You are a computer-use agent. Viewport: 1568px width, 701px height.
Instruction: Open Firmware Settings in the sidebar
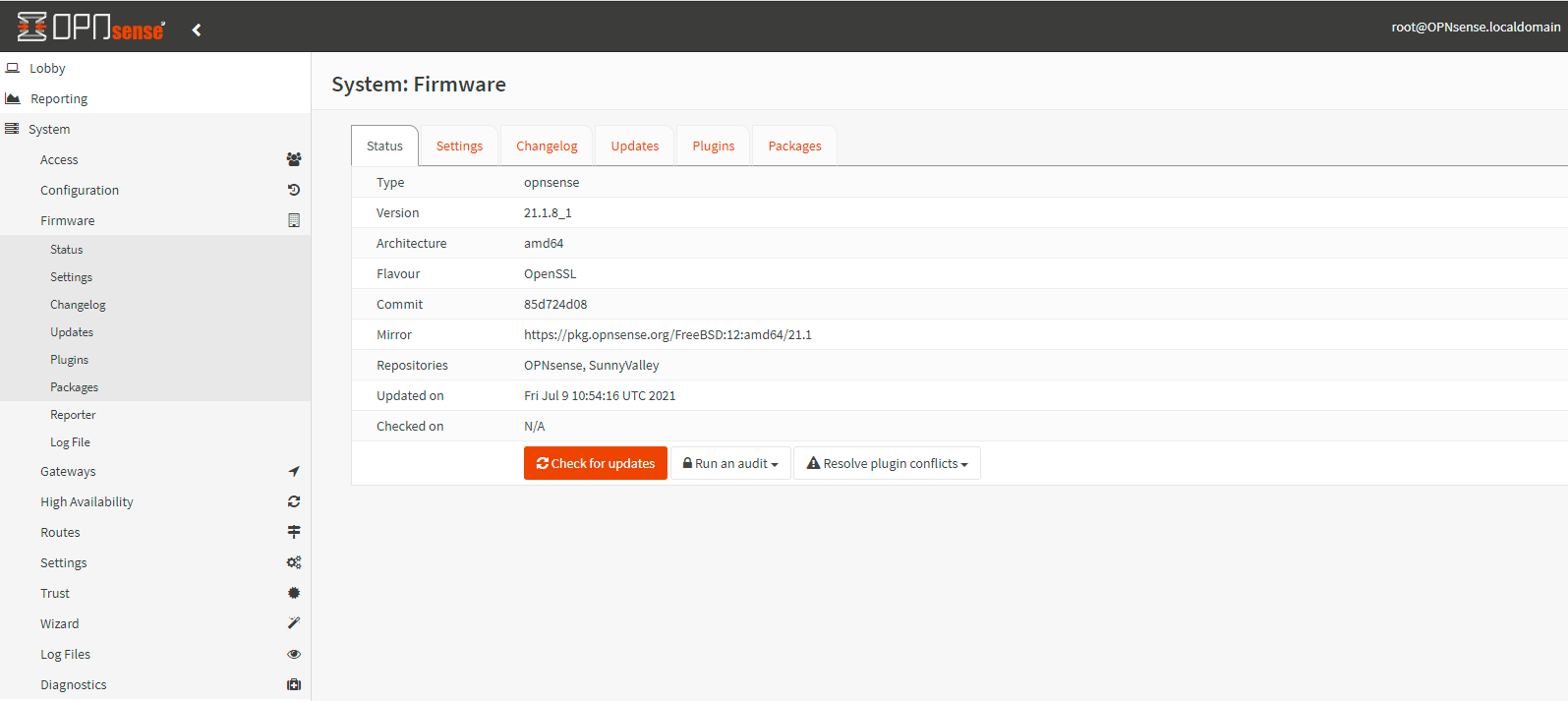pos(155,277)
